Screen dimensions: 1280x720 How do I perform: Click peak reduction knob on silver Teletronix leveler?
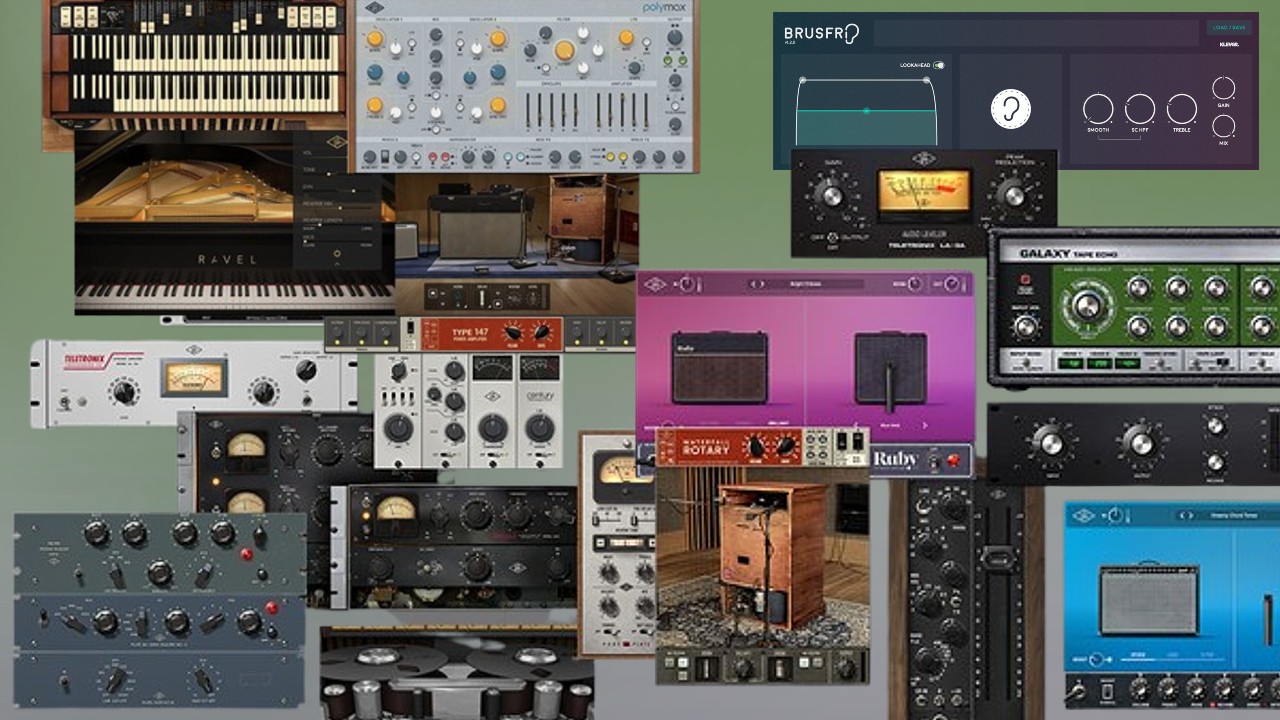264,390
